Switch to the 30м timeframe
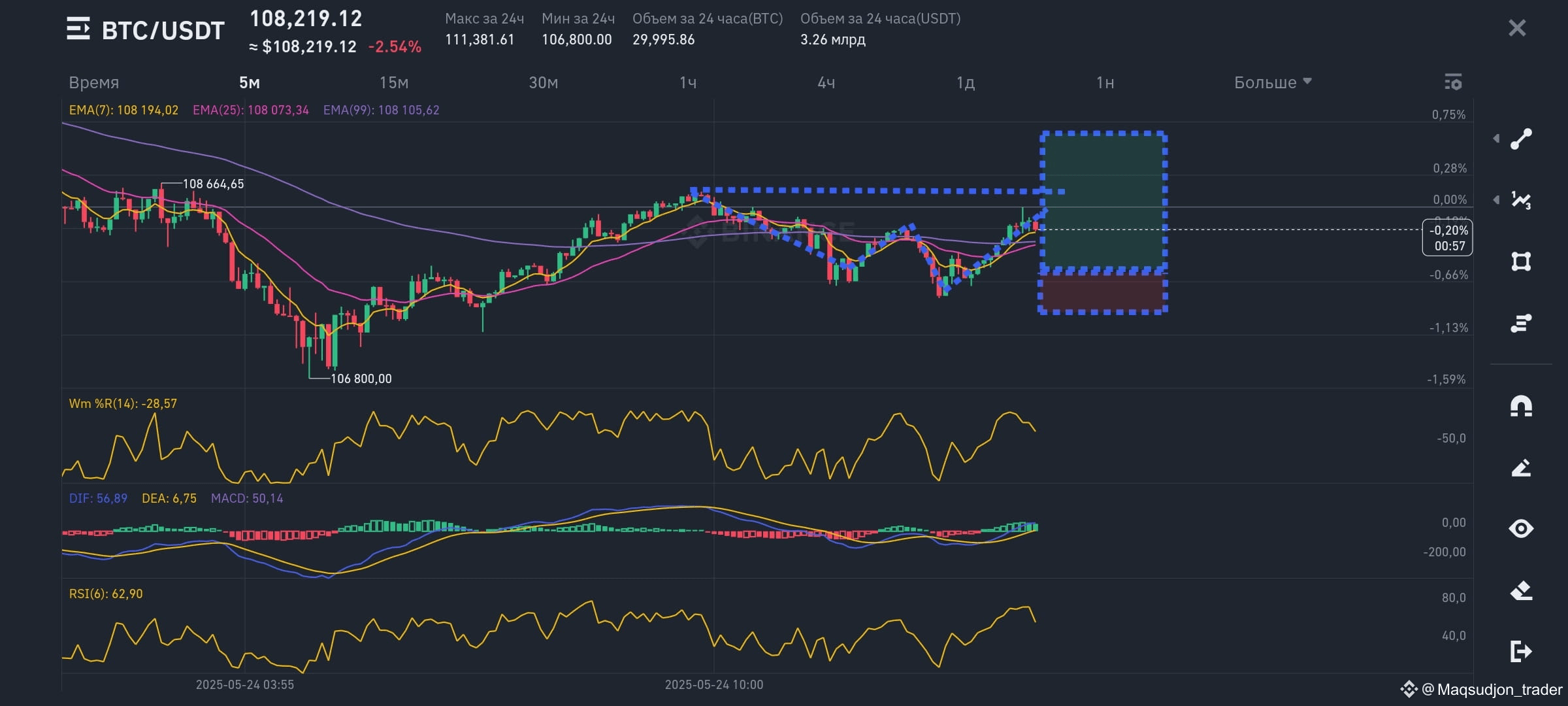 click(544, 82)
